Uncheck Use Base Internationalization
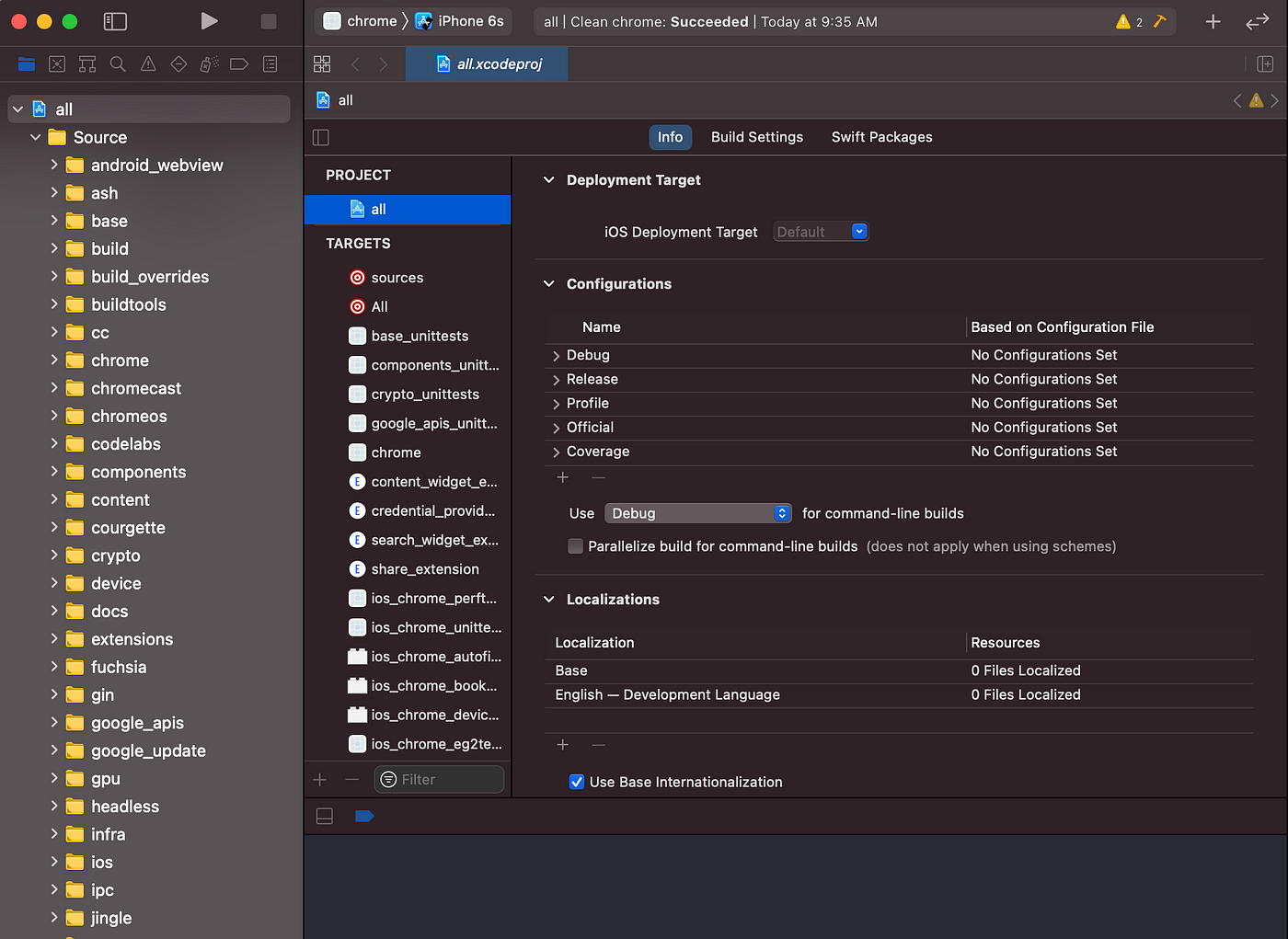The height and width of the screenshot is (939, 1288). (x=577, y=782)
